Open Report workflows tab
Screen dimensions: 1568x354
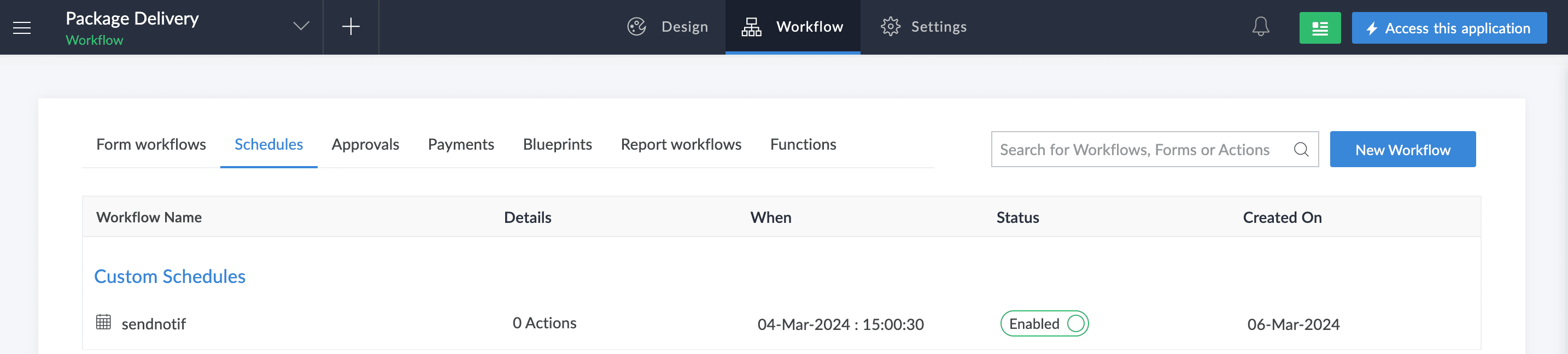681,144
